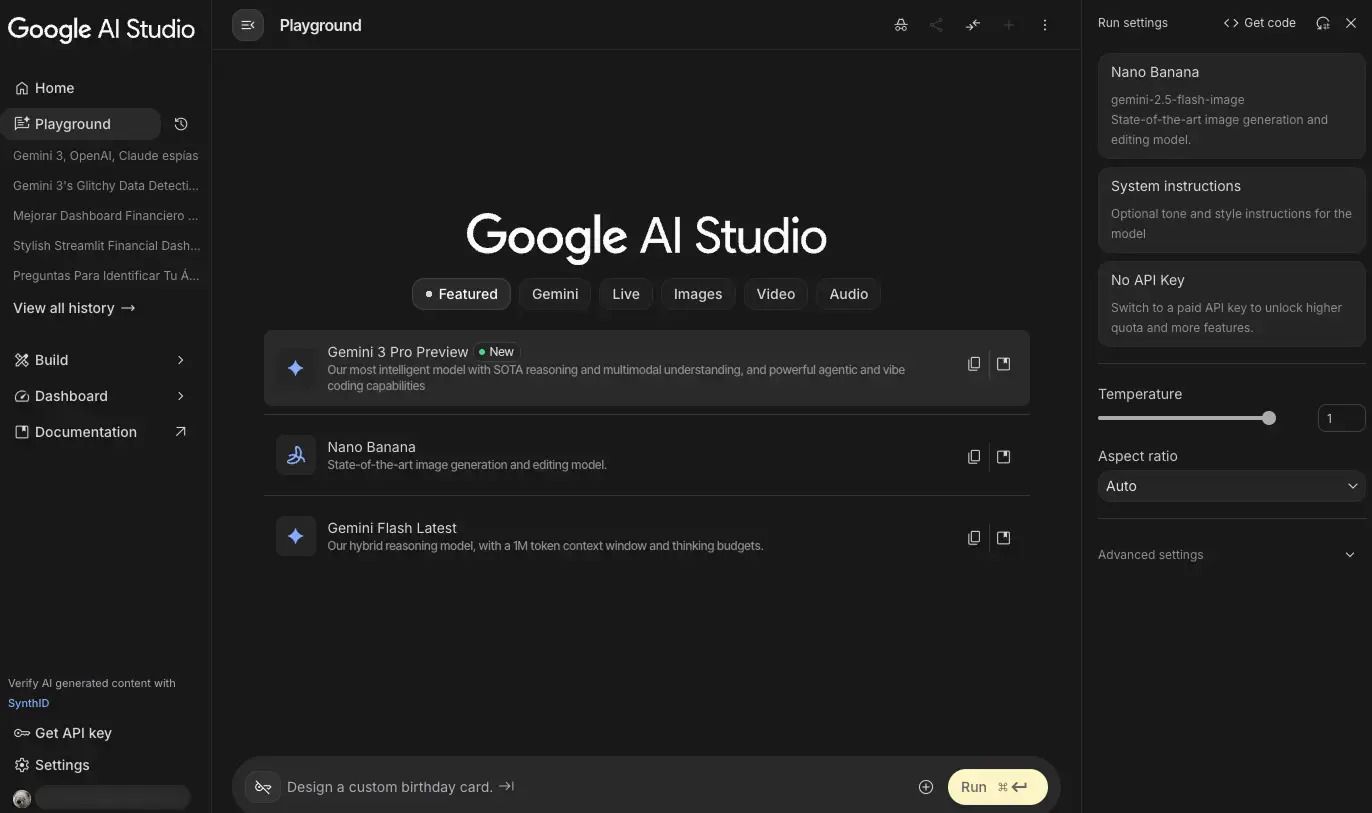Select the Featured tab
Image resolution: width=1372 pixels, height=813 pixels.
tap(461, 294)
